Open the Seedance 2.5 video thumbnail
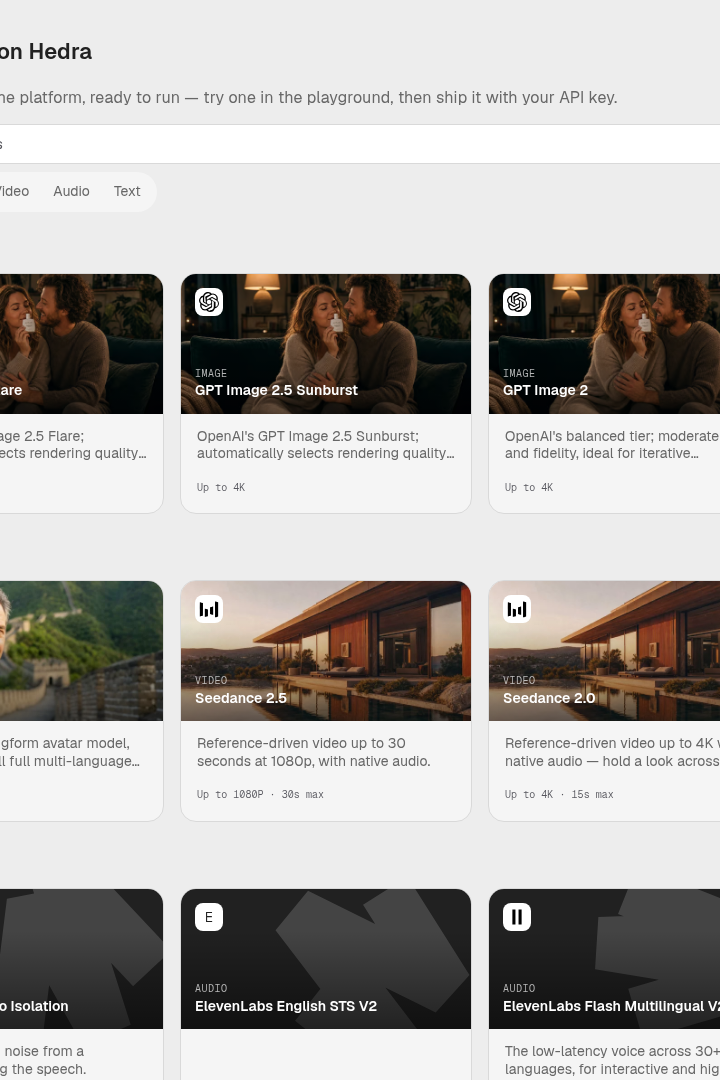This screenshot has height=1080, width=720. pyautogui.click(x=326, y=651)
